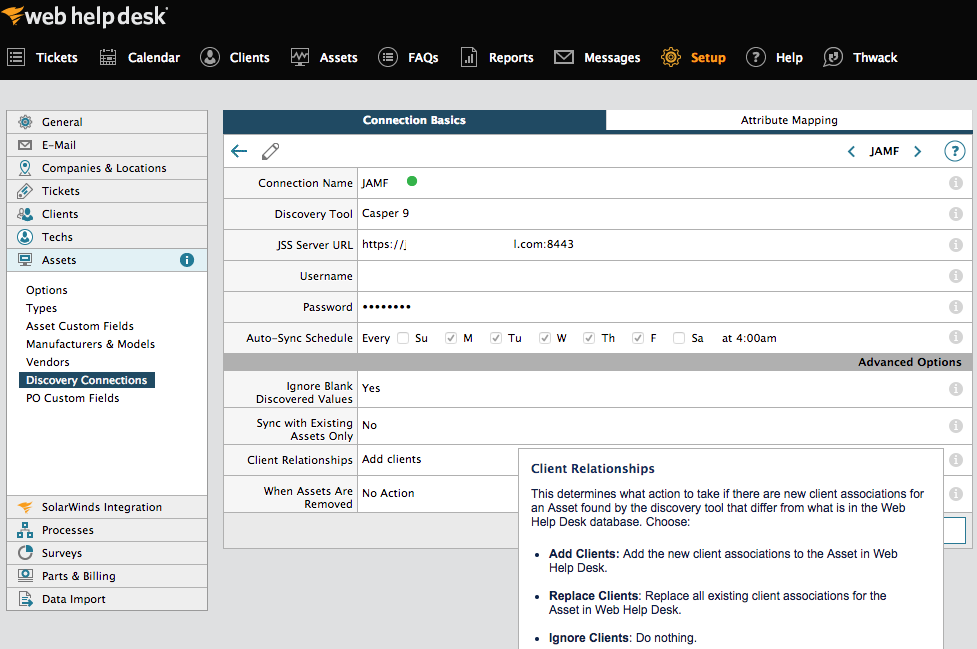Click the Help question mark icon in top bar

pyautogui.click(x=756, y=57)
